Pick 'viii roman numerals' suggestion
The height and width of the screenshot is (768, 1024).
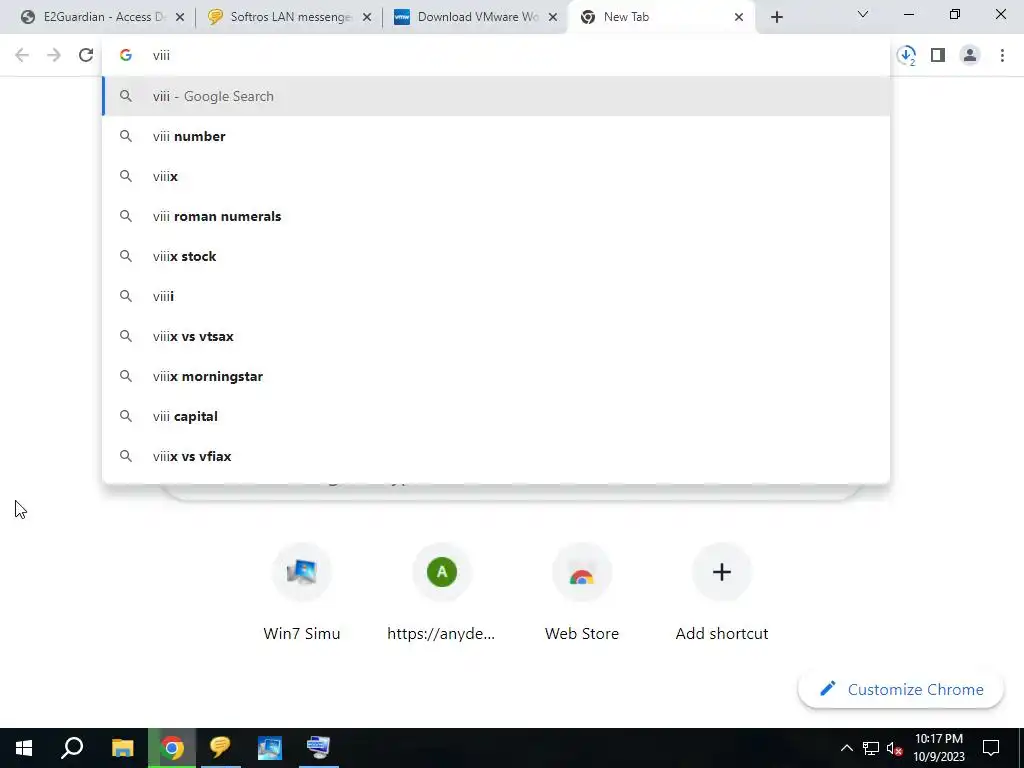click(x=496, y=216)
